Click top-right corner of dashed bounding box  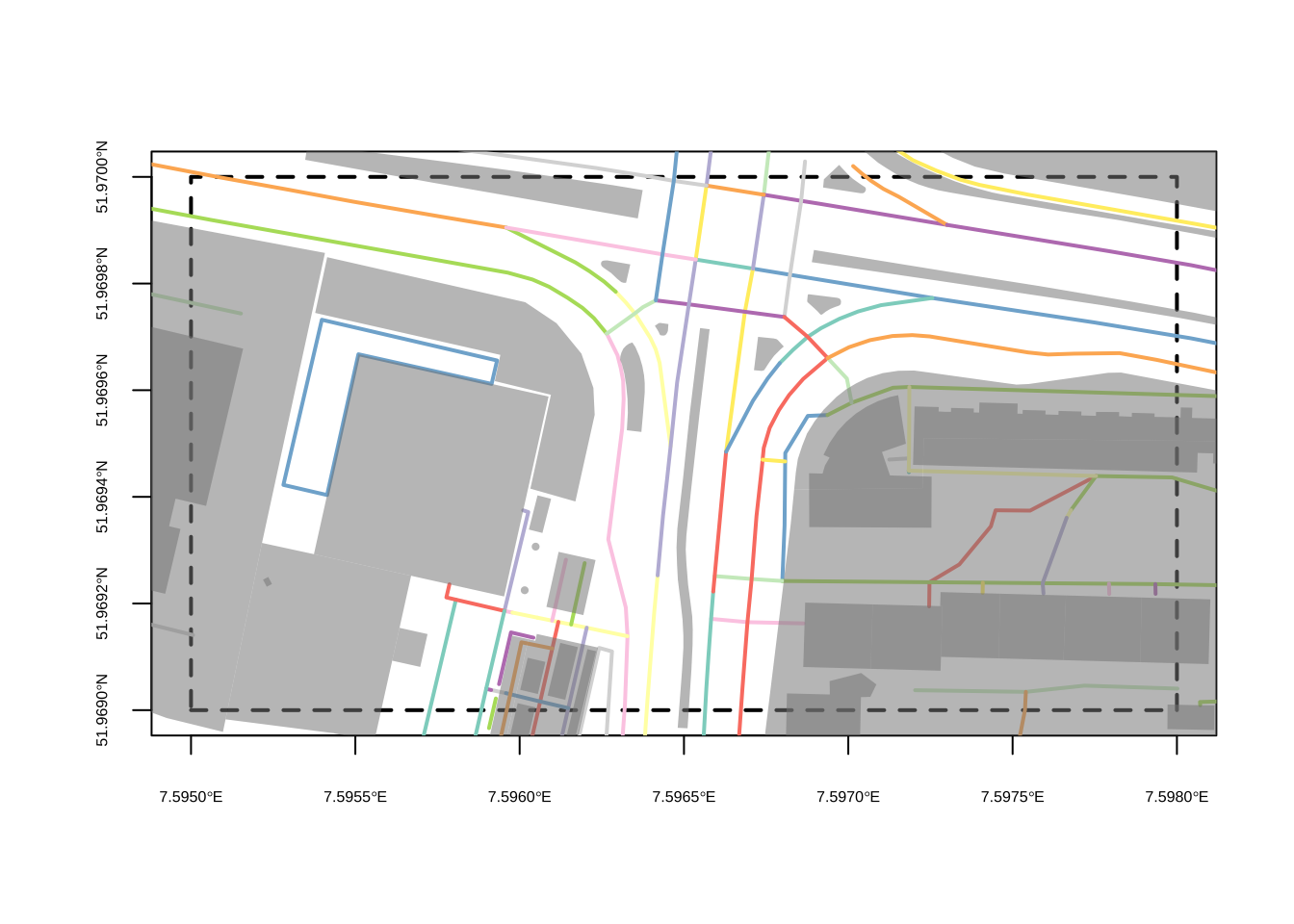coord(1177,177)
